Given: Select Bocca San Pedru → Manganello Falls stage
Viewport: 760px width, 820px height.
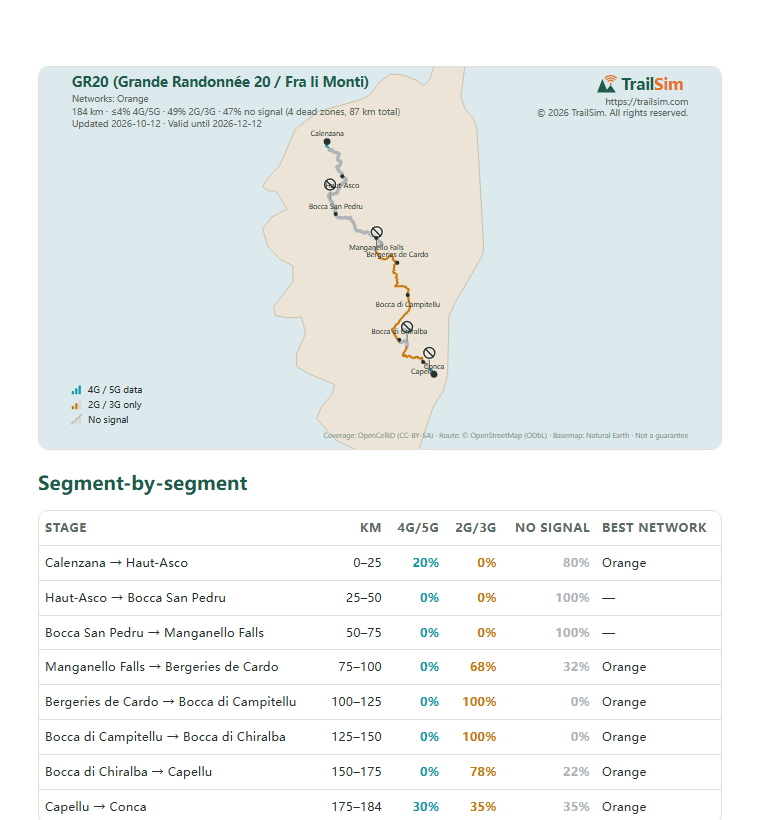Looking at the screenshot, I should (x=380, y=633).
